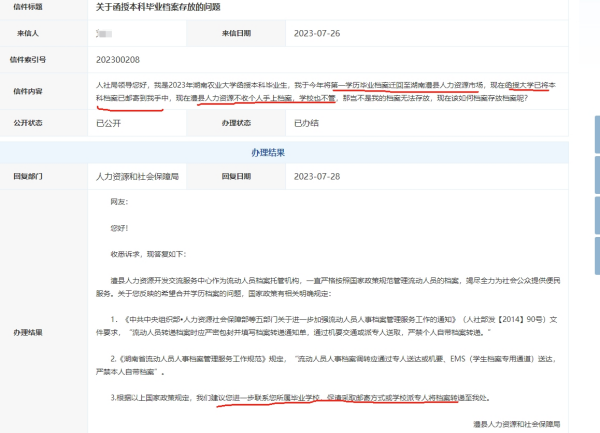Screen dimensions: 600x433
Task: Click the 澧县人力资源和社会保障局 signature at bottom
Action: point(517,424)
